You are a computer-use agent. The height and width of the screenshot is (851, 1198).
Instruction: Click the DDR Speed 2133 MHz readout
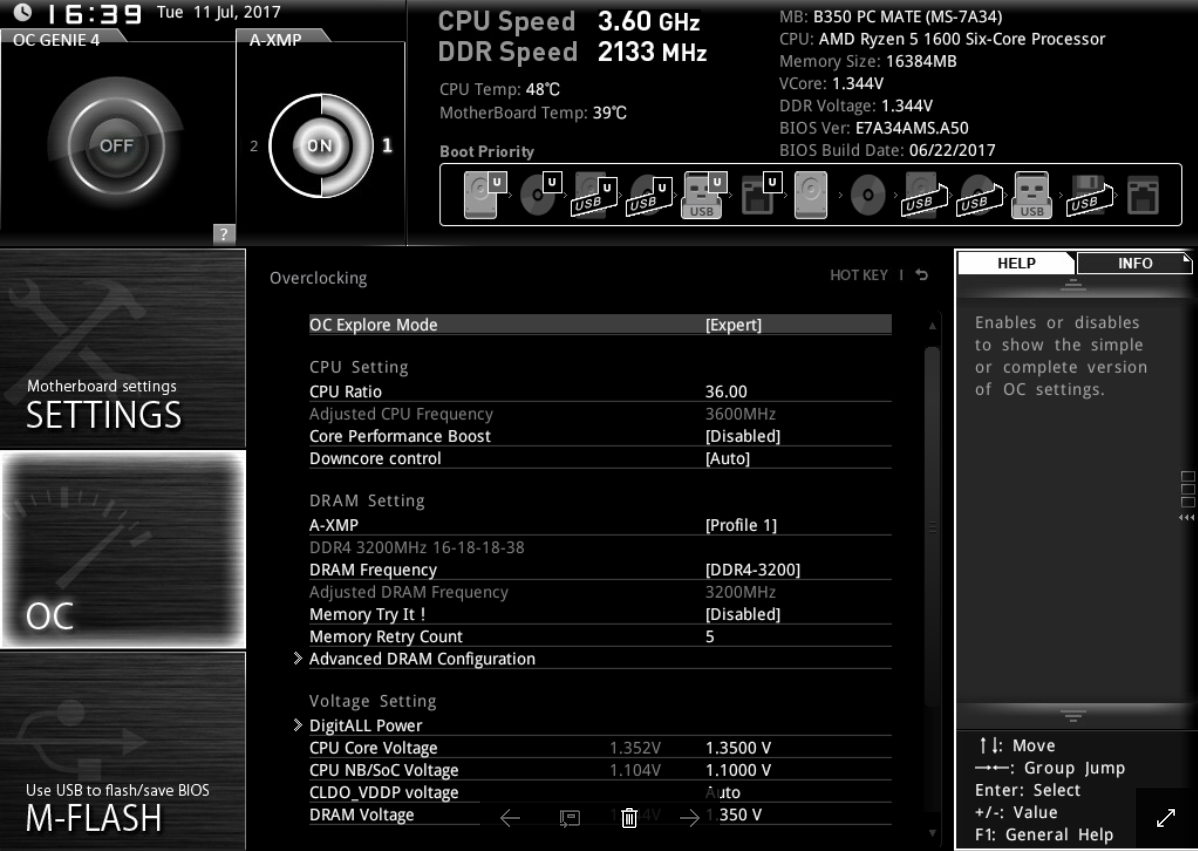(x=572, y=52)
